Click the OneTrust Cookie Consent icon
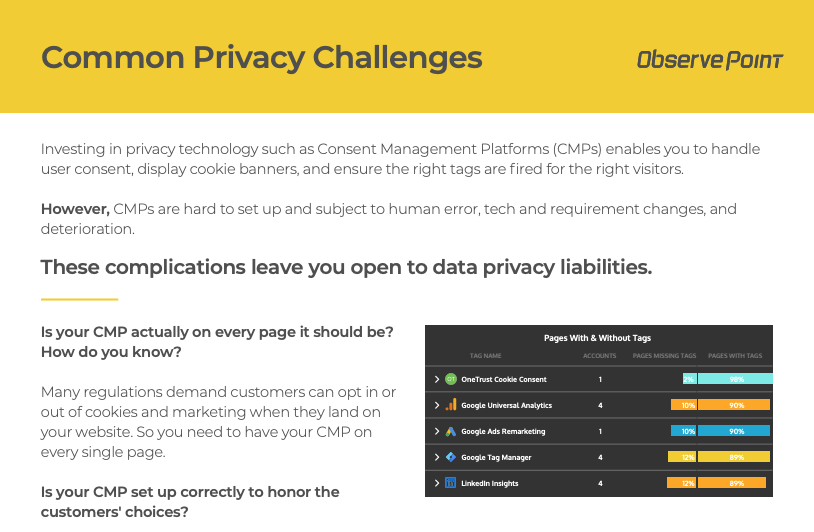 coord(451,379)
